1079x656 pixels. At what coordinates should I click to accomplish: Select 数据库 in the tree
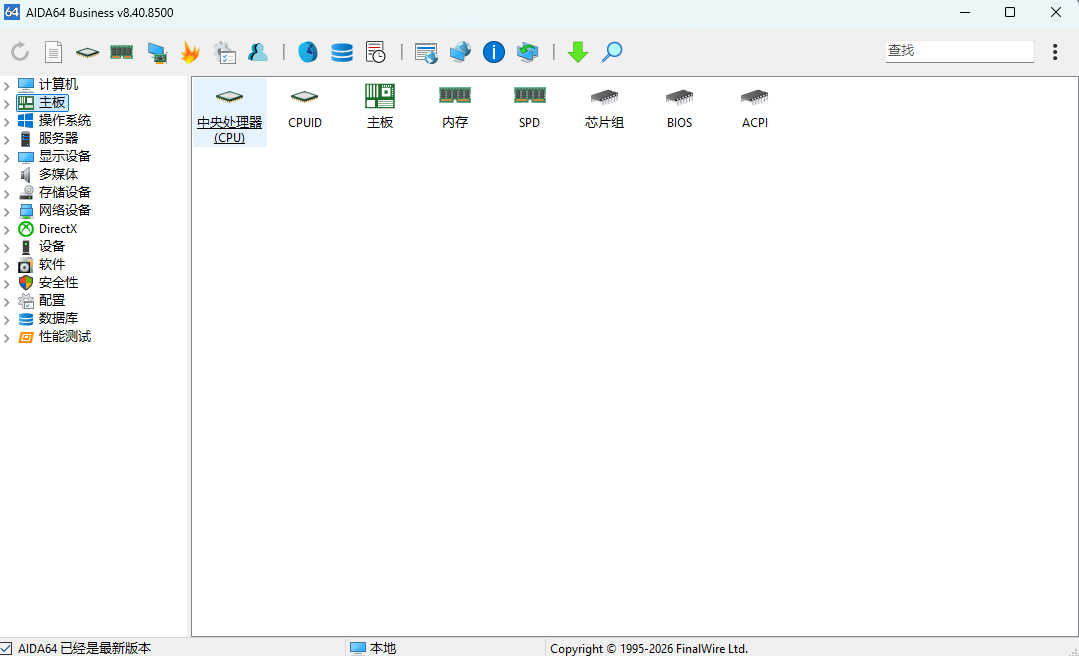58,318
